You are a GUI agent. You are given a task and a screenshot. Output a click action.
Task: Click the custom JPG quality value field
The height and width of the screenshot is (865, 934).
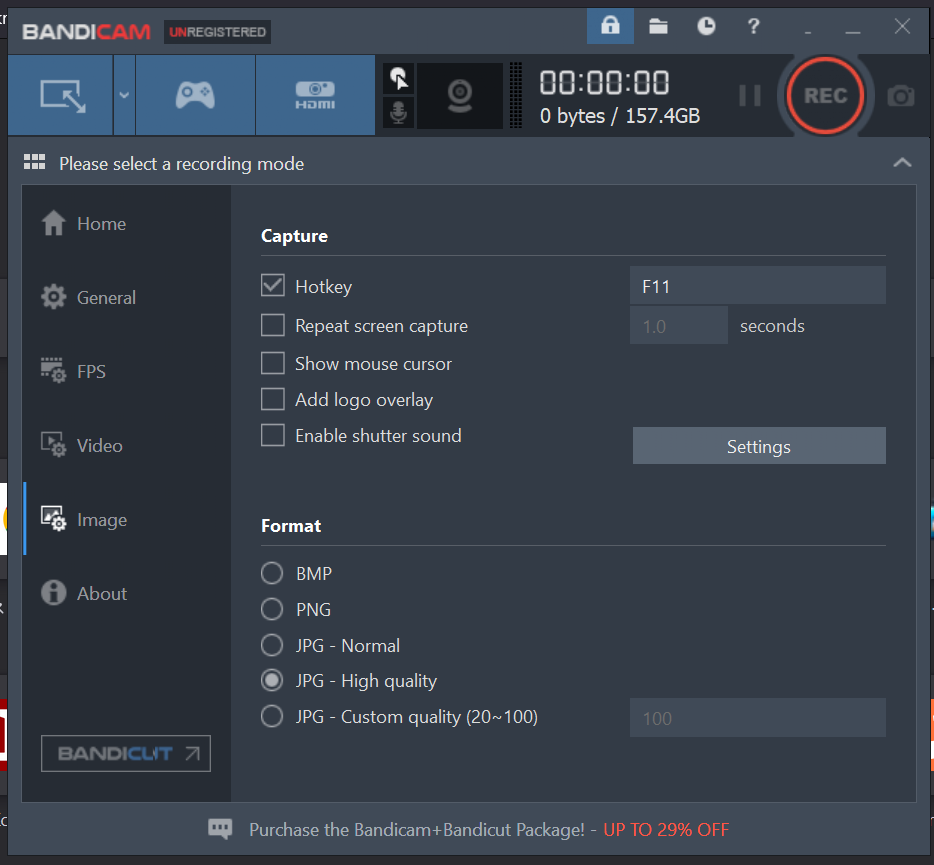point(758,718)
